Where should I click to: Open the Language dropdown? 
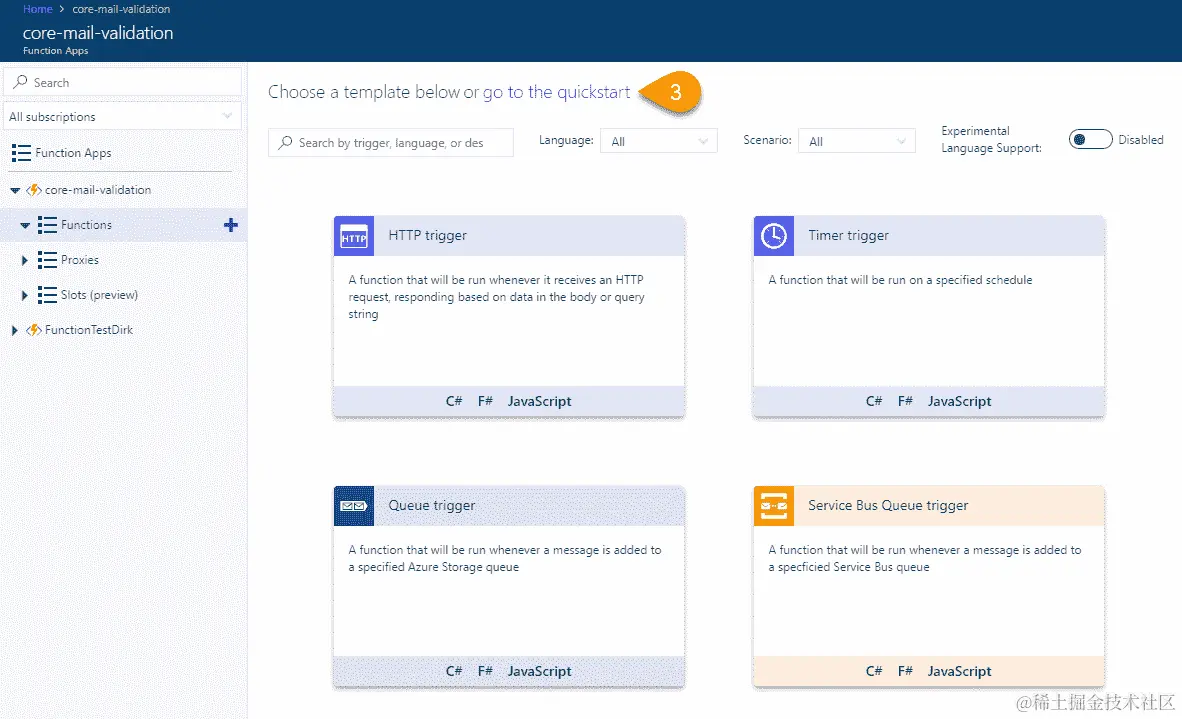coord(659,141)
